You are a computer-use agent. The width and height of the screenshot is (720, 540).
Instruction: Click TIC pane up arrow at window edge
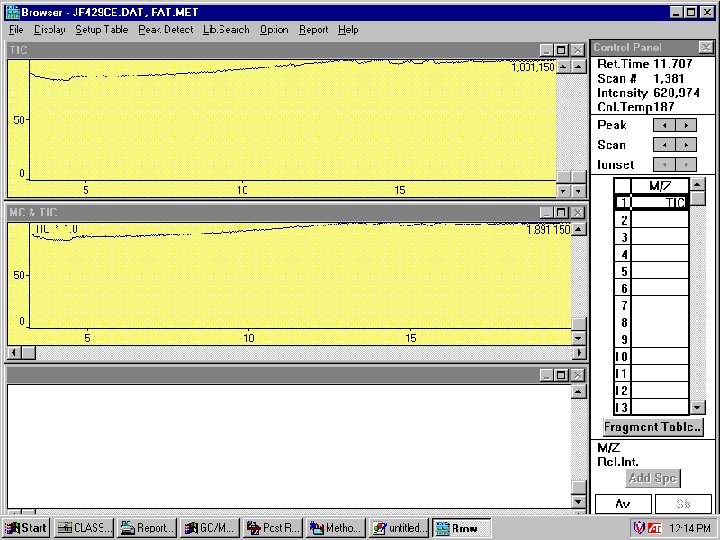579,67
